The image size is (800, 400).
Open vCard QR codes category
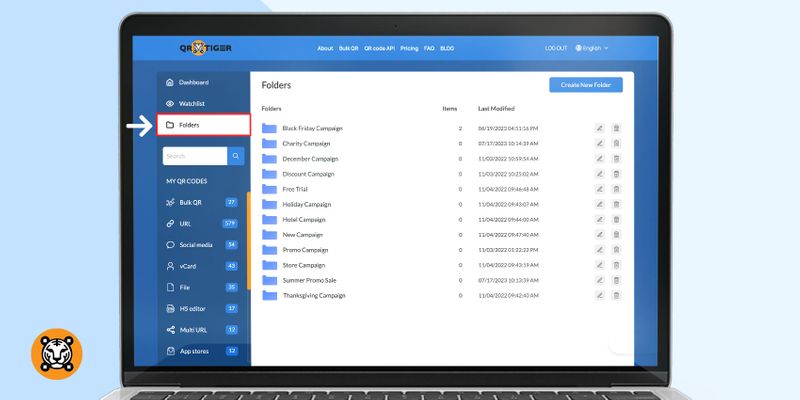[x=202, y=266]
